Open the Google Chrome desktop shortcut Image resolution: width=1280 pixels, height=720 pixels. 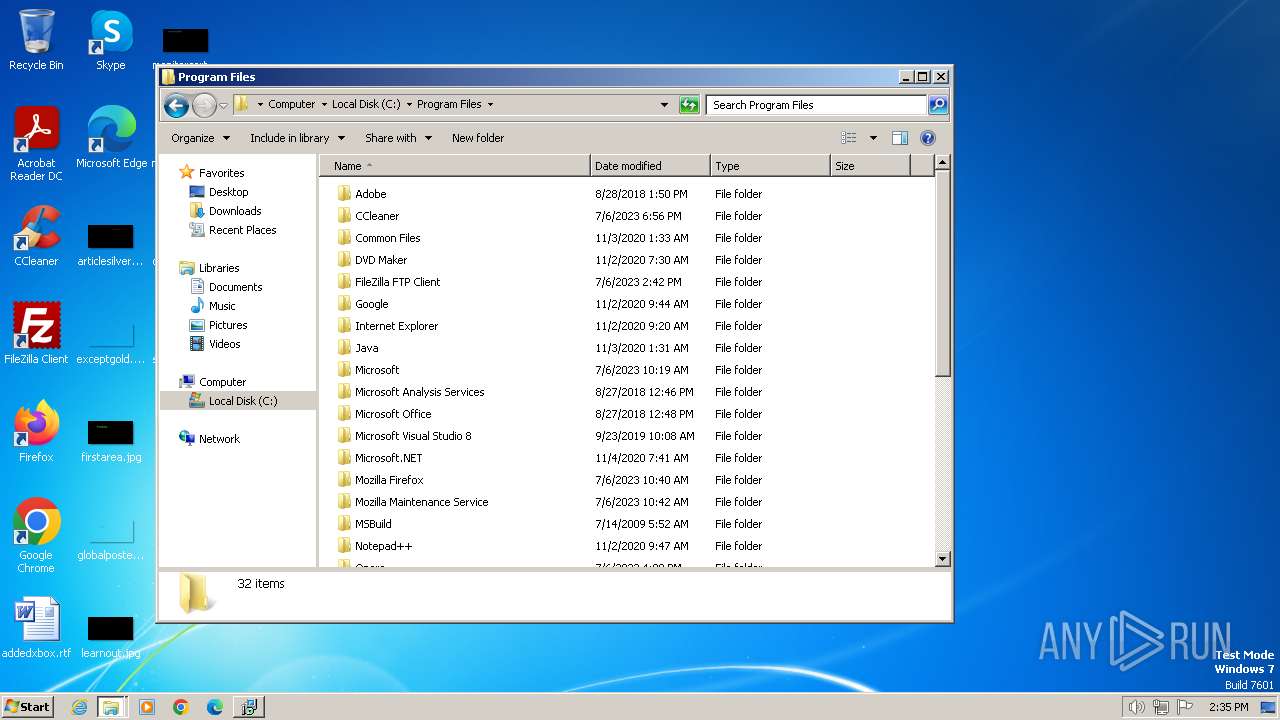click(x=36, y=535)
